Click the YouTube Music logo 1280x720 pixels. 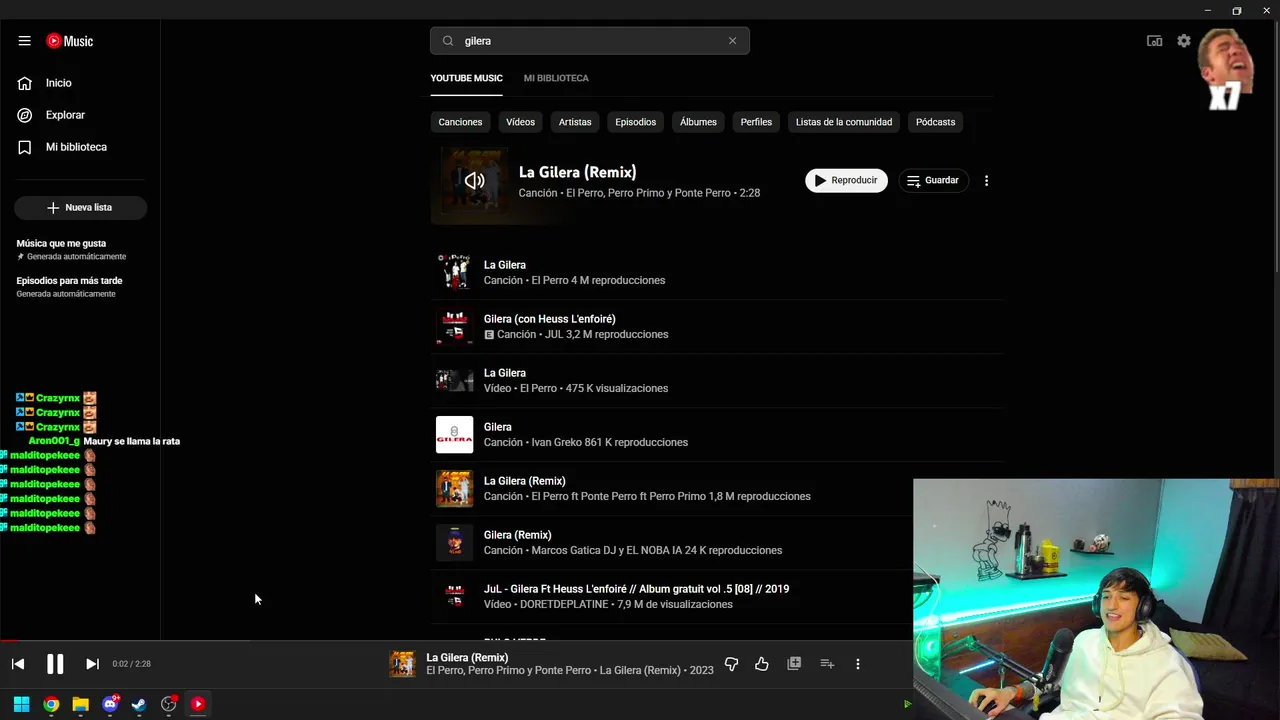69,41
